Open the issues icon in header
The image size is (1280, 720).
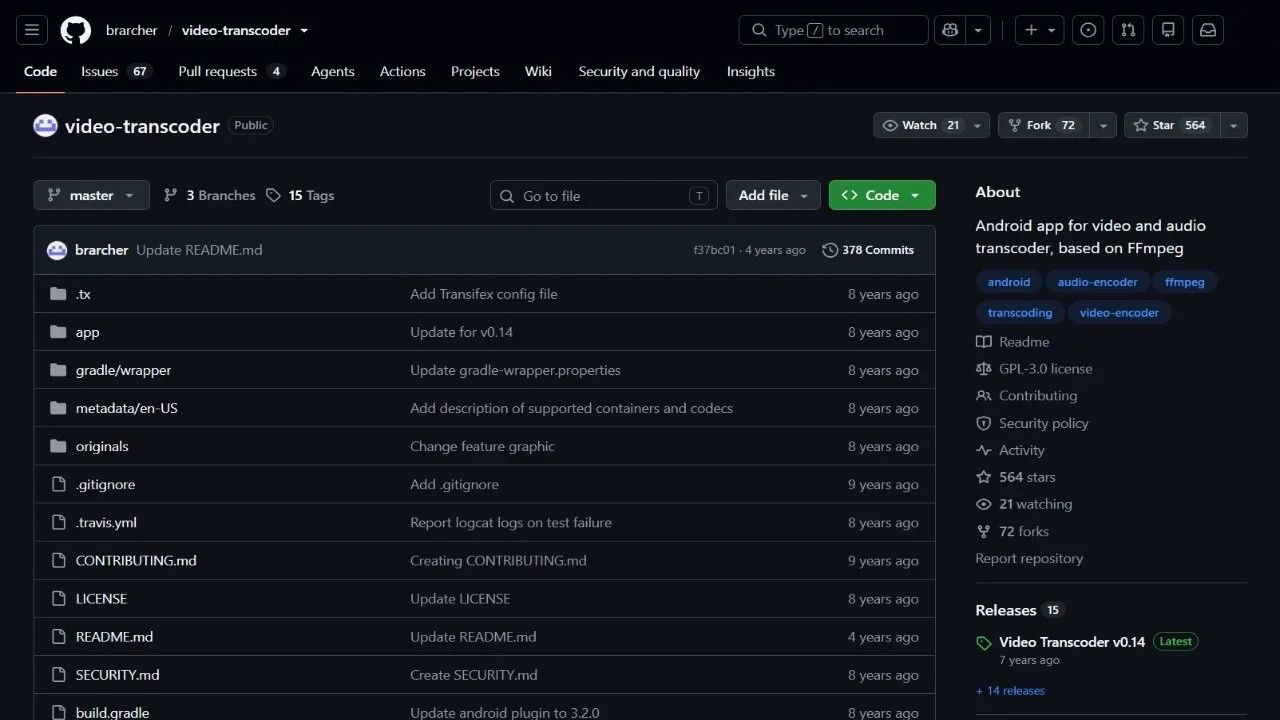pos(1088,30)
